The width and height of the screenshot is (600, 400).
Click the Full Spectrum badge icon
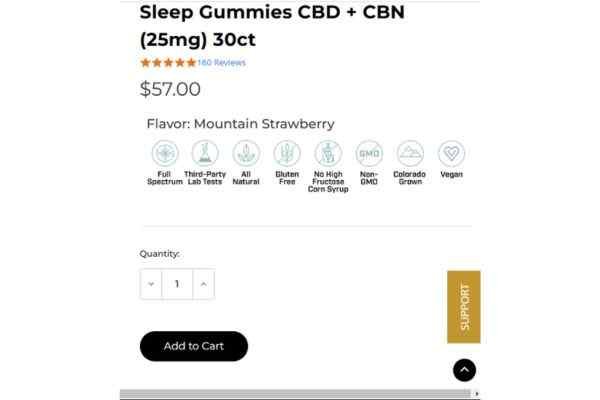(x=165, y=153)
